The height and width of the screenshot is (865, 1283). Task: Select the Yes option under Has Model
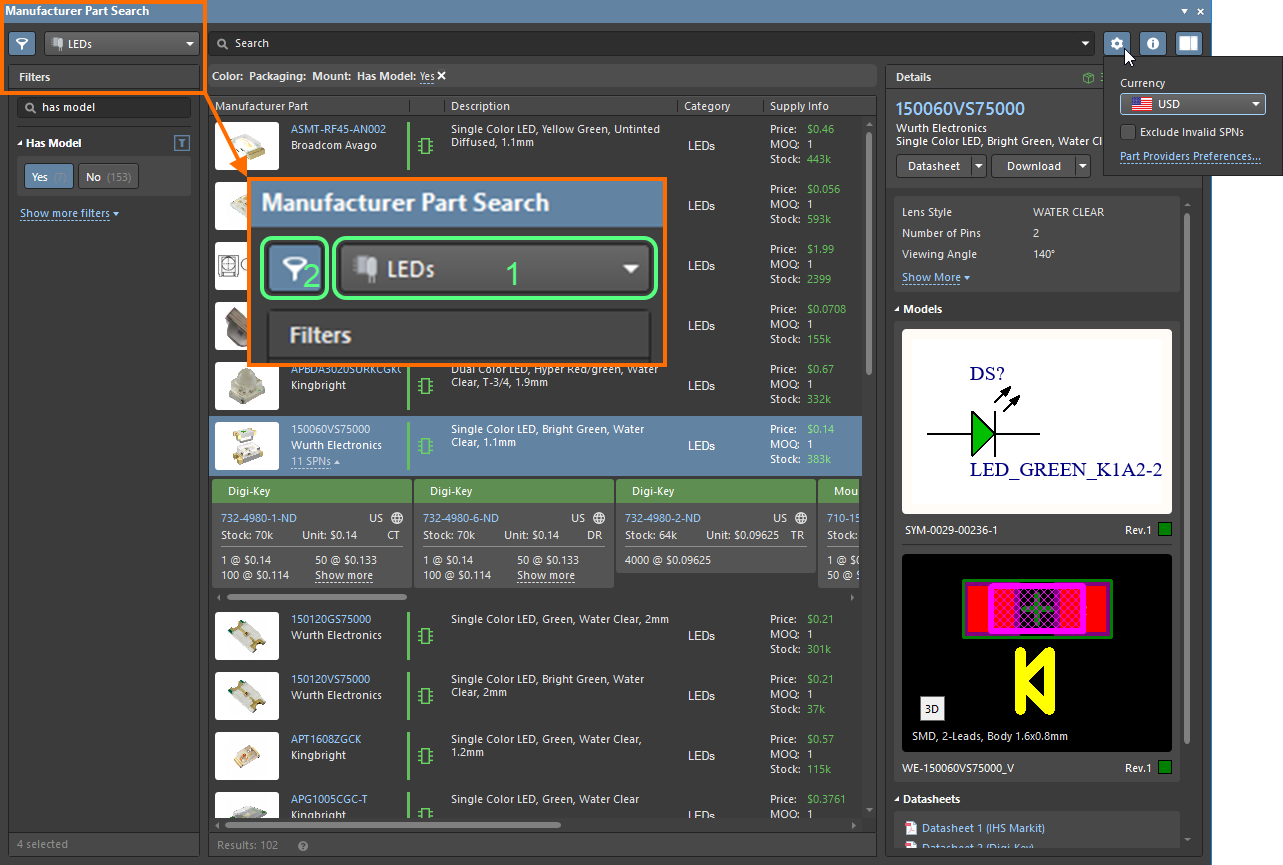pos(49,177)
